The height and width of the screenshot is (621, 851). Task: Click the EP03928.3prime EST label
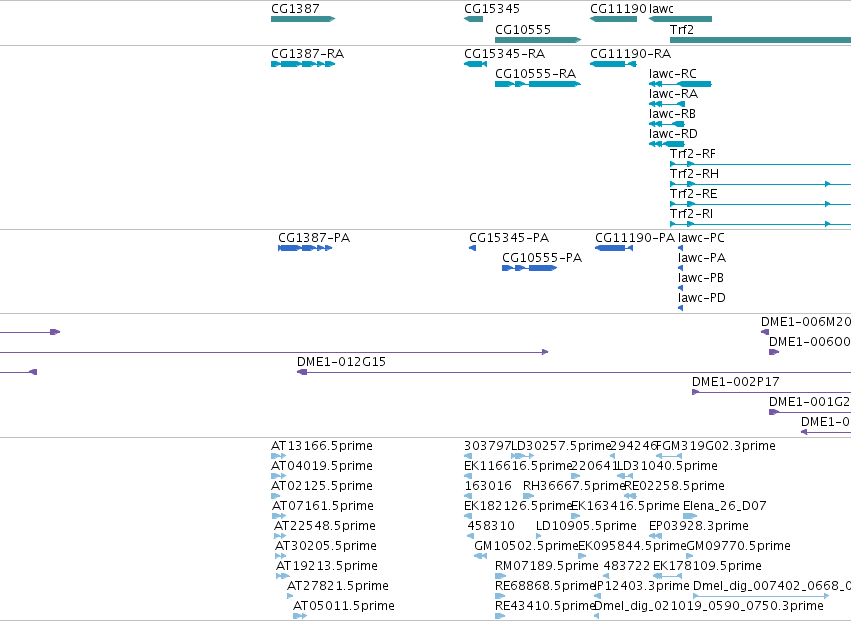point(698,527)
